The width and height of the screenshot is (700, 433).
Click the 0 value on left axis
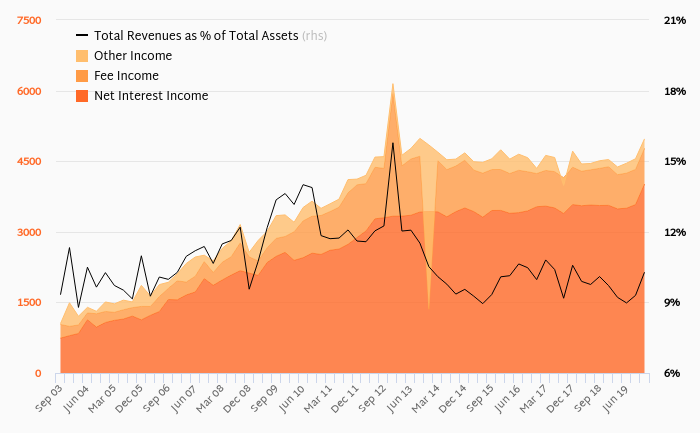point(38,374)
